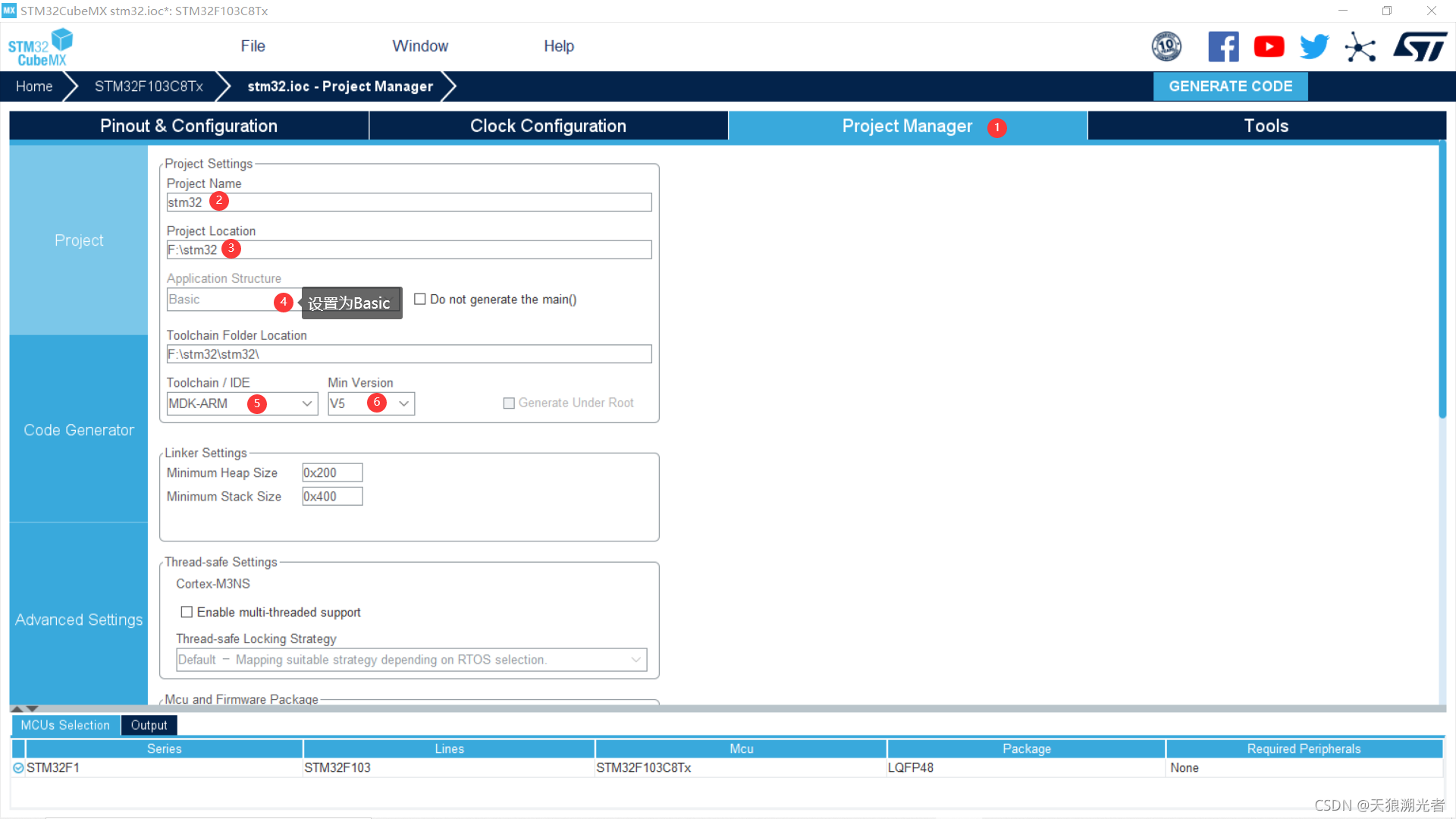The width and height of the screenshot is (1456, 819).
Task: Toggle Generate Under Root checkbox
Action: tap(509, 403)
